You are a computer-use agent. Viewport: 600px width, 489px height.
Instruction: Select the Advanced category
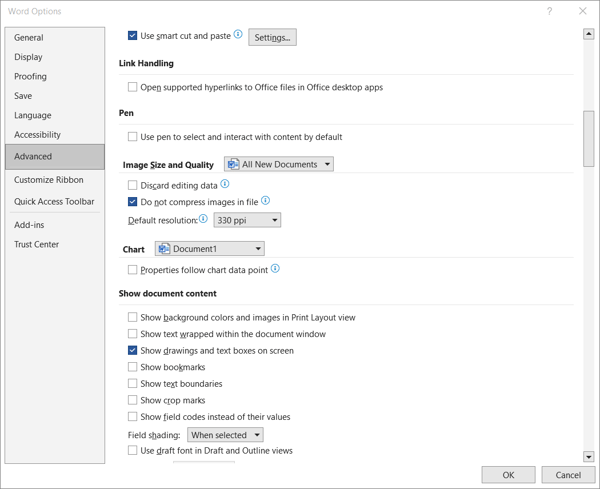pos(55,156)
